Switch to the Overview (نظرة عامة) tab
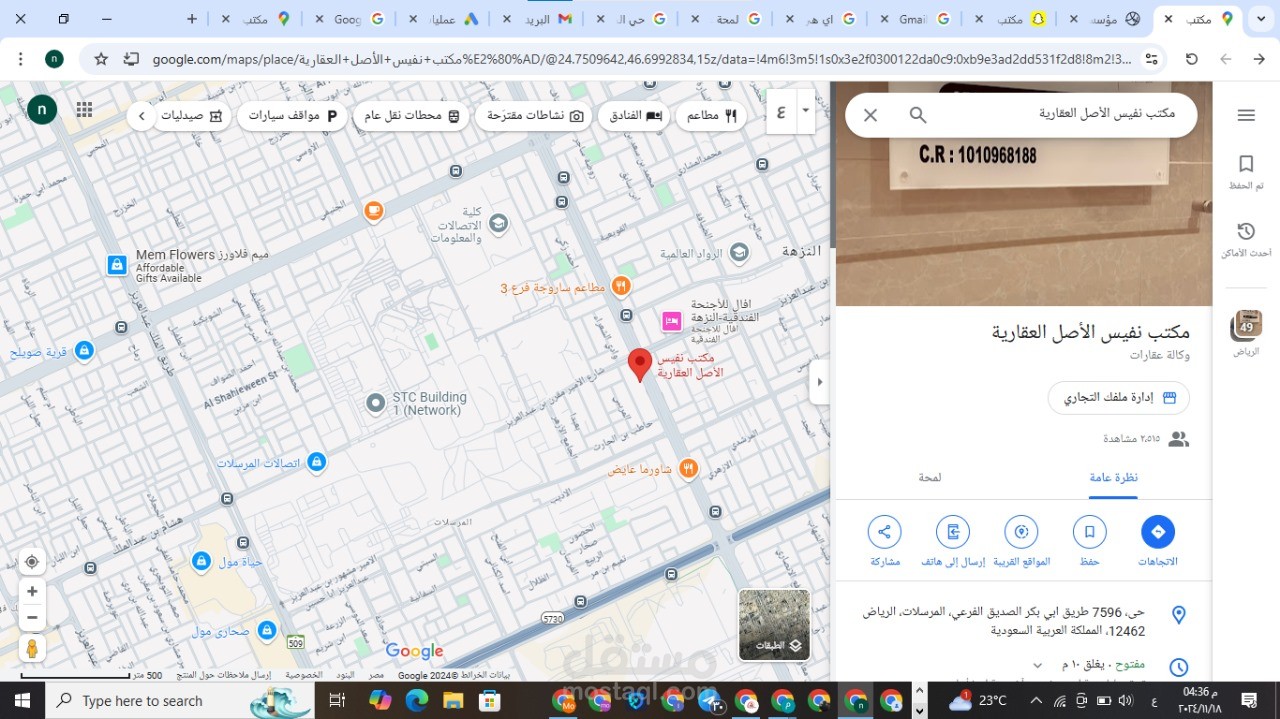The height and width of the screenshot is (719, 1280). point(1114,477)
